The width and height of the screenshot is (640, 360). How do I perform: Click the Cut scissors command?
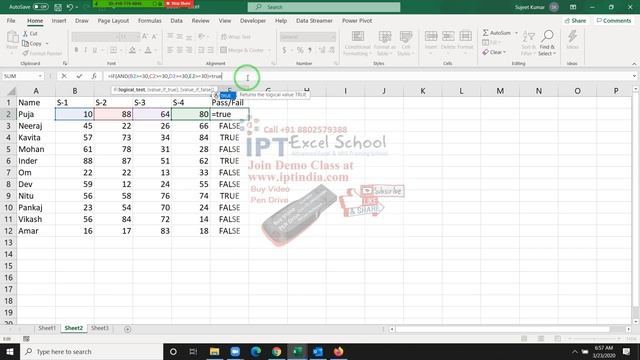point(30,33)
